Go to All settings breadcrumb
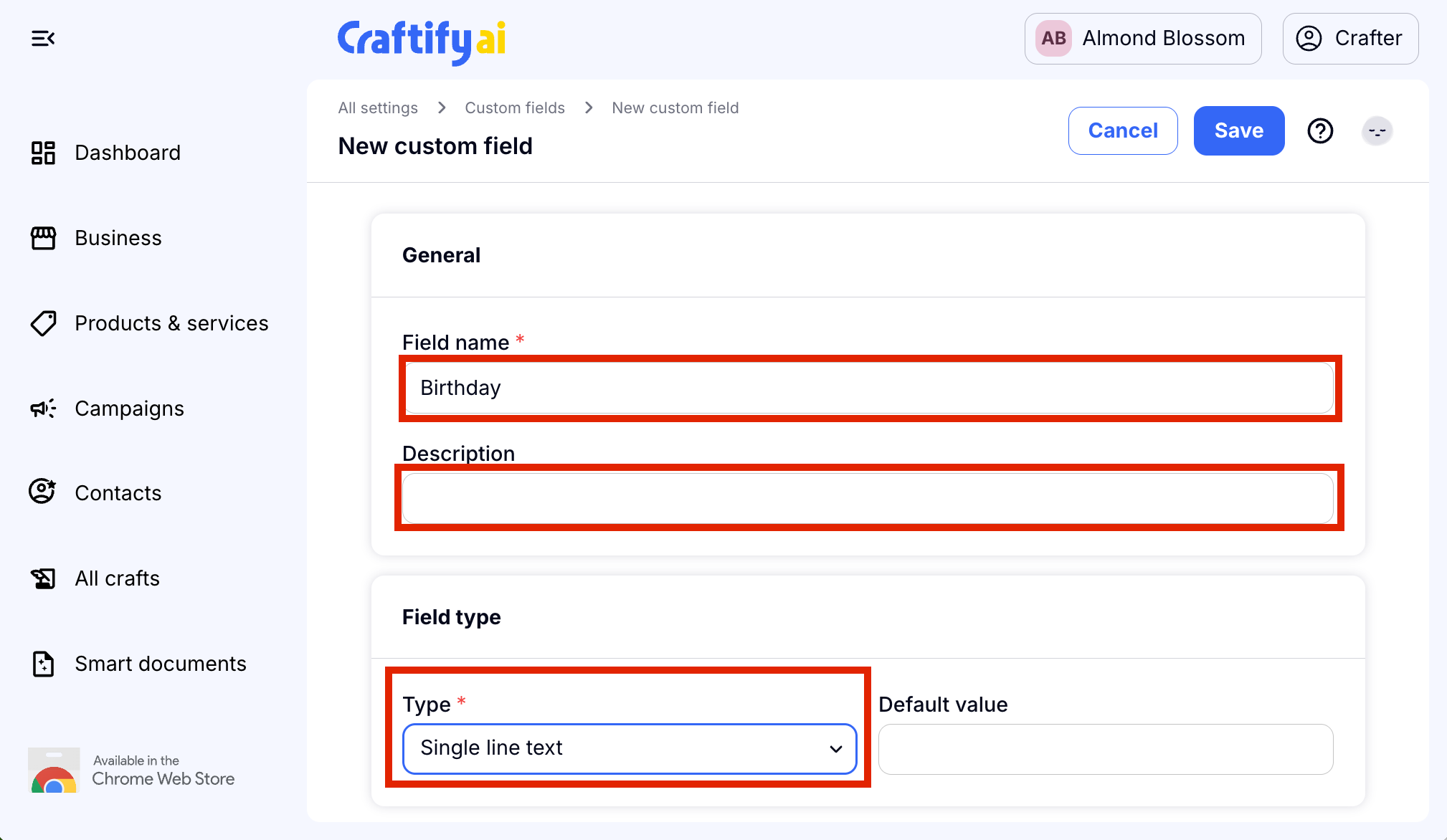Viewport: 1447px width, 840px height. coord(378,108)
